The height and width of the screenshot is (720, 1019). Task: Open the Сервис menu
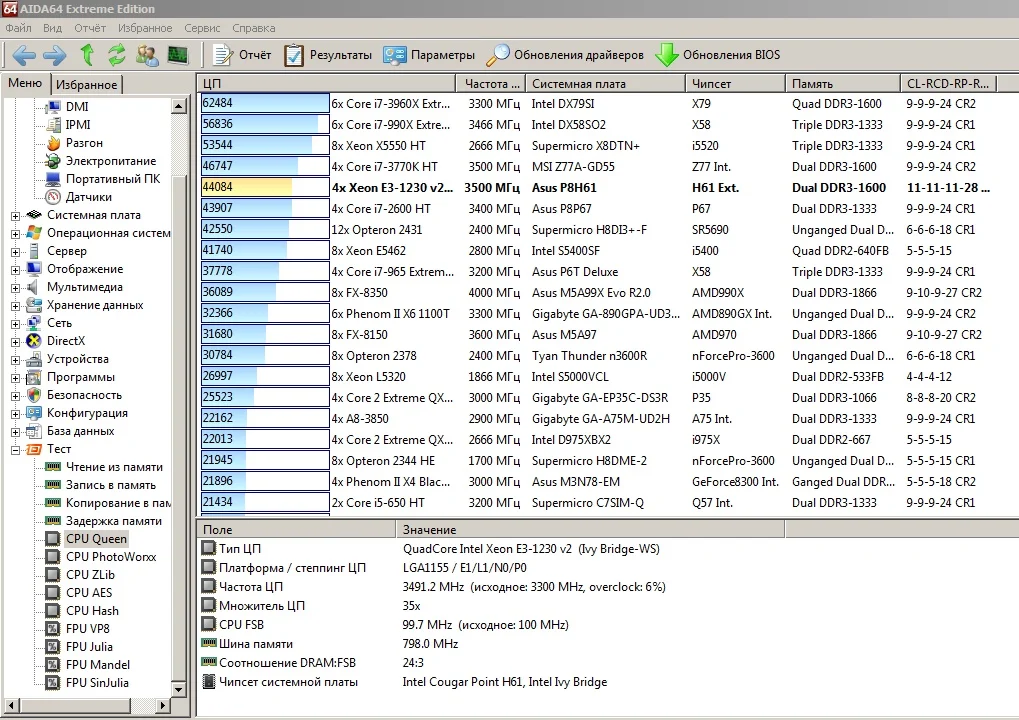[203, 28]
